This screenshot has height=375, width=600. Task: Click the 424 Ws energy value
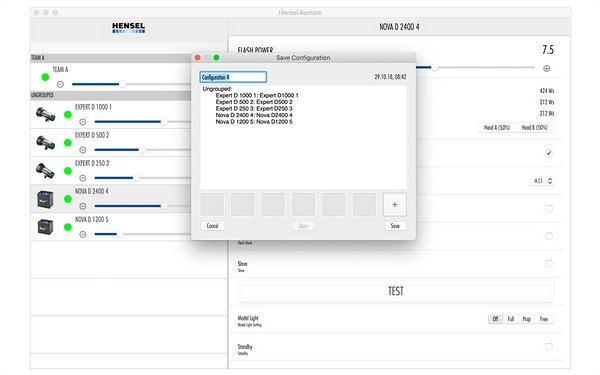click(547, 91)
